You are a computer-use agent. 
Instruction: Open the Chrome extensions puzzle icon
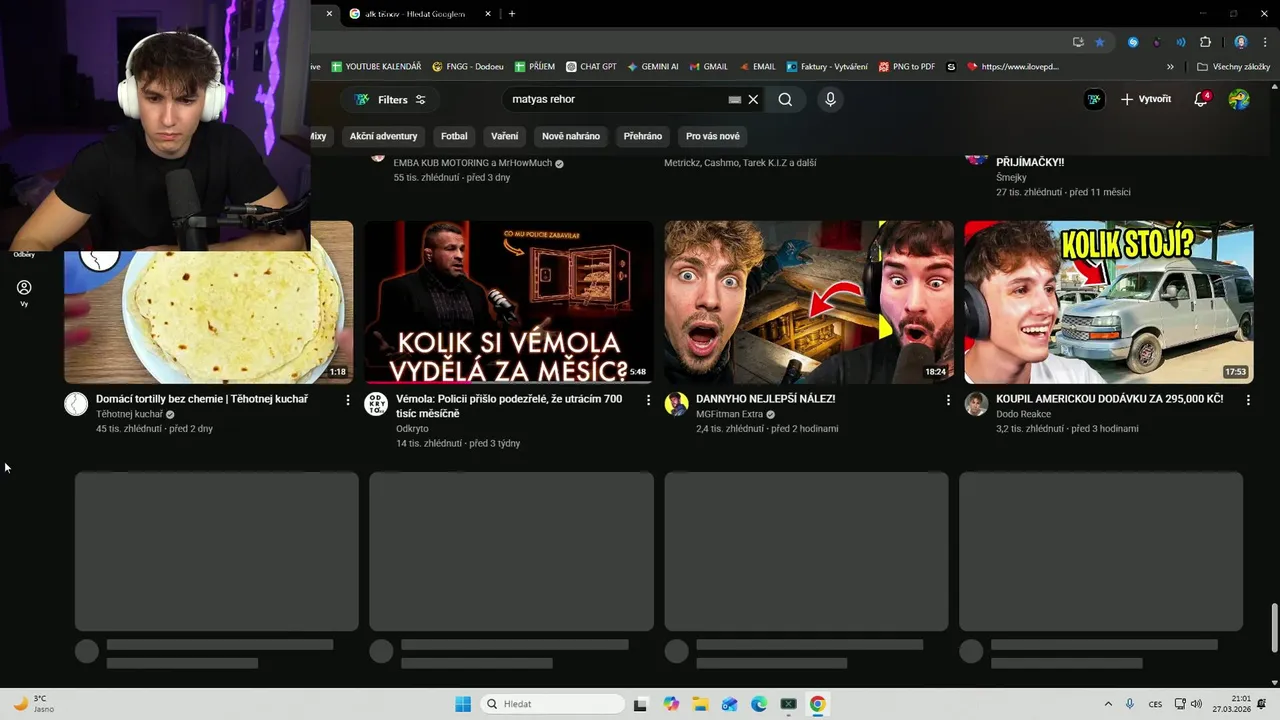1205,42
